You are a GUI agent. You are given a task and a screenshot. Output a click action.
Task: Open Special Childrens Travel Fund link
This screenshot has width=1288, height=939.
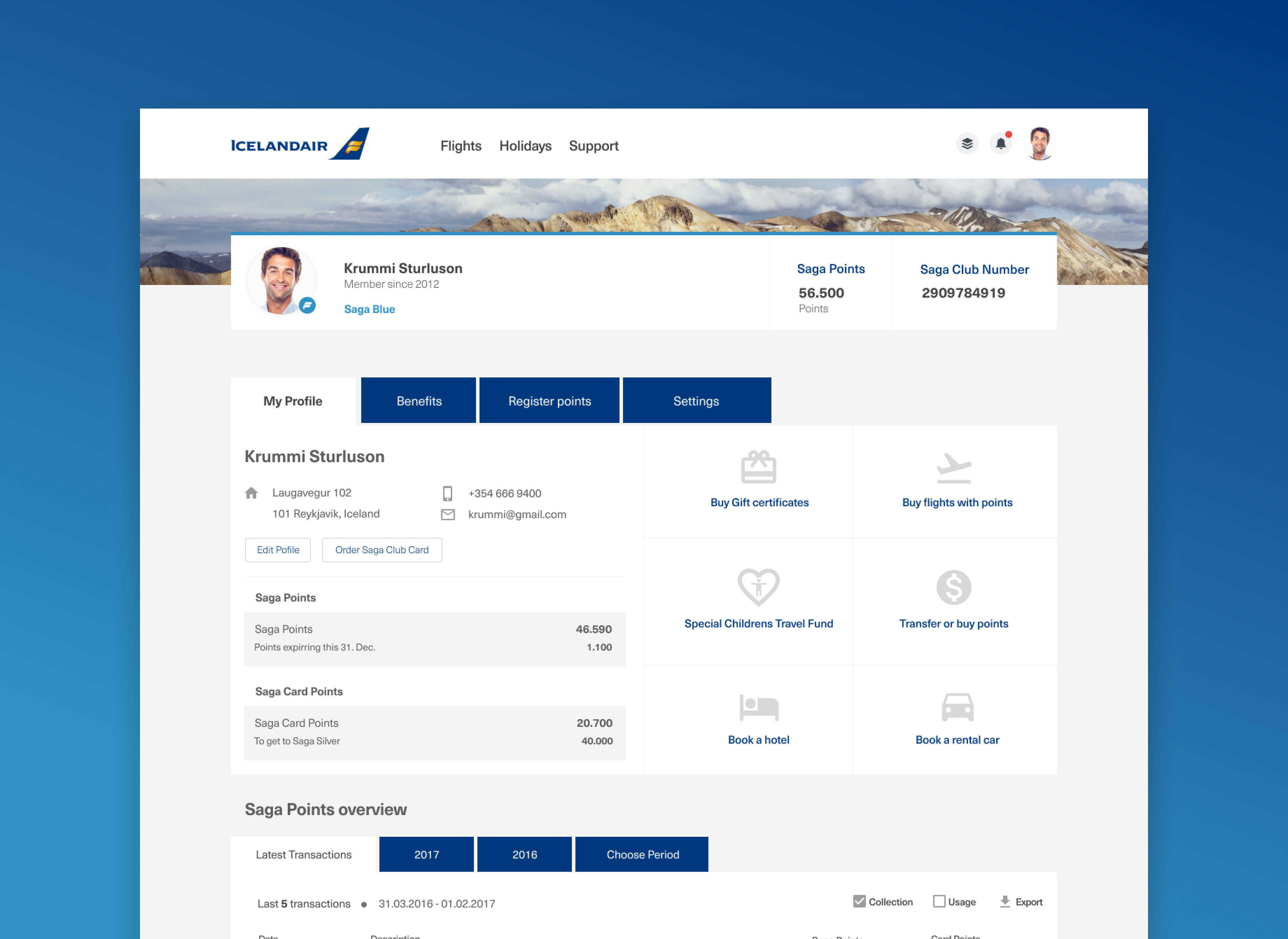(758, 624)
